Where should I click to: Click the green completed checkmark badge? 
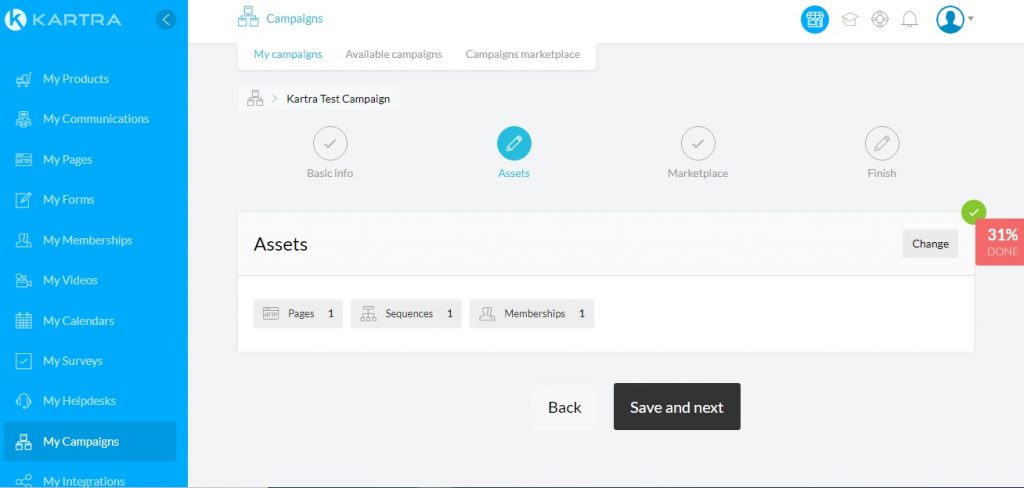point(973,212)
